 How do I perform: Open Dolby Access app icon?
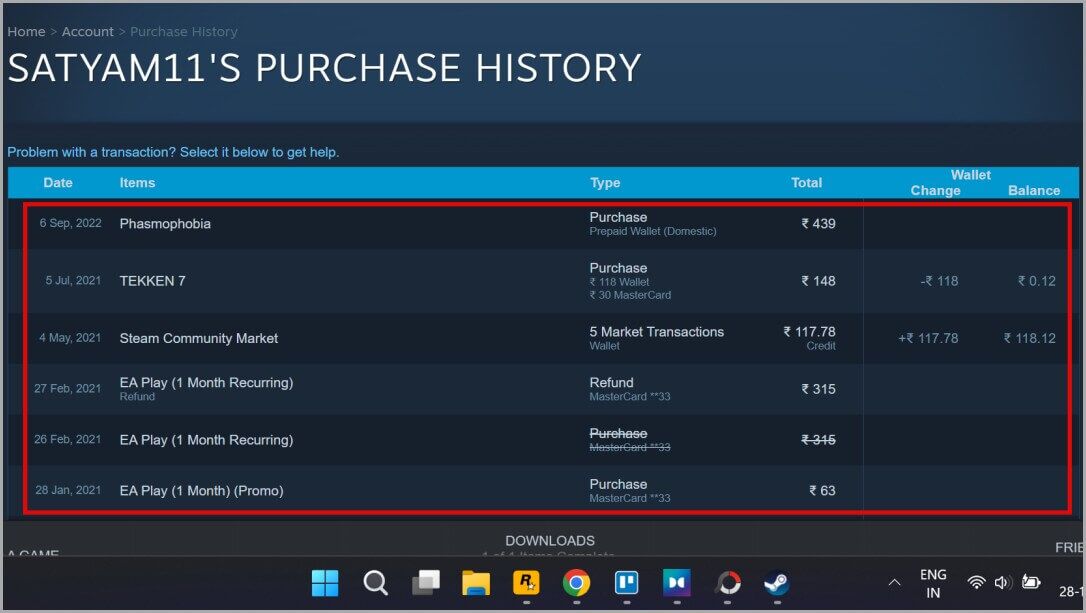click(677, 583)
